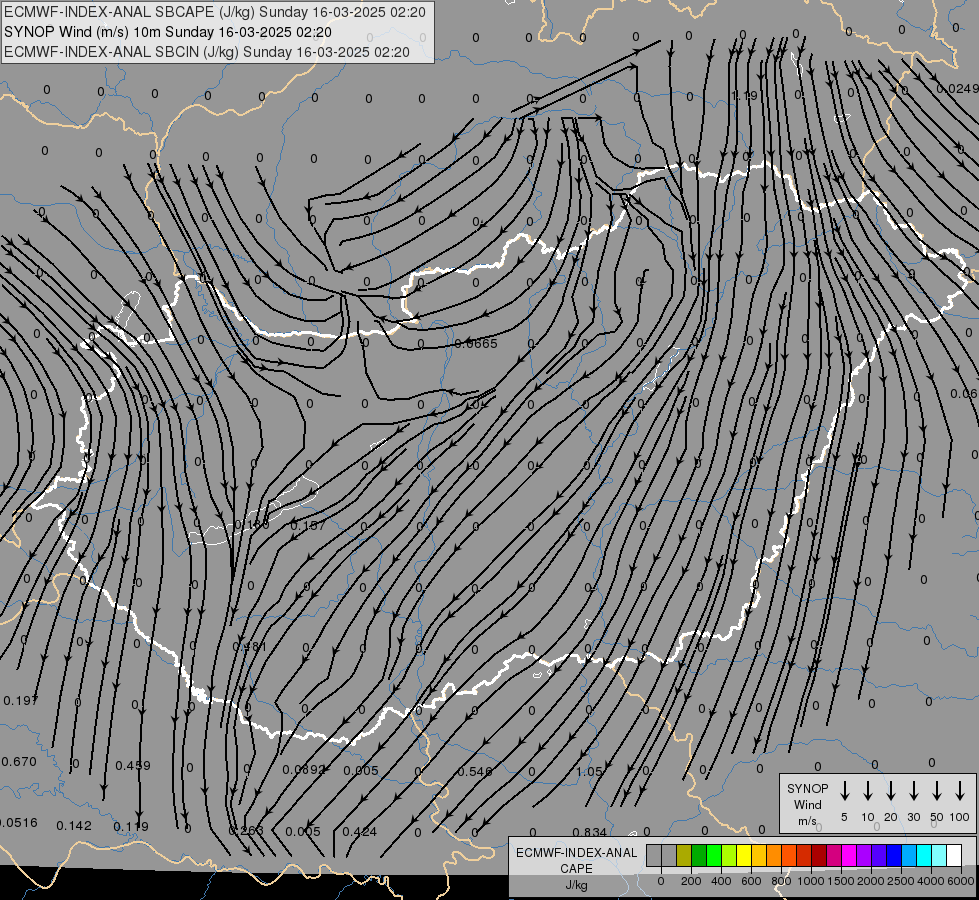This screenshot has width=979, height=900.
Task: Select the map value 1.05
Action: (589, 771)
